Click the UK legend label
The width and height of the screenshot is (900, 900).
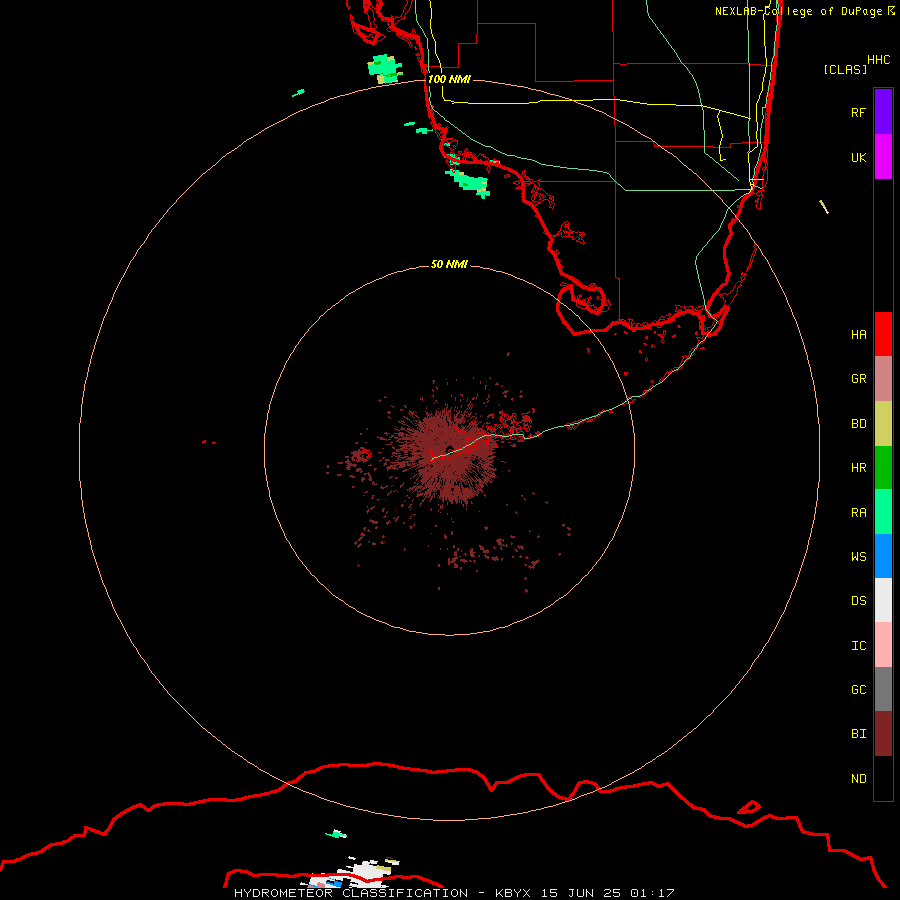(858, 157)
